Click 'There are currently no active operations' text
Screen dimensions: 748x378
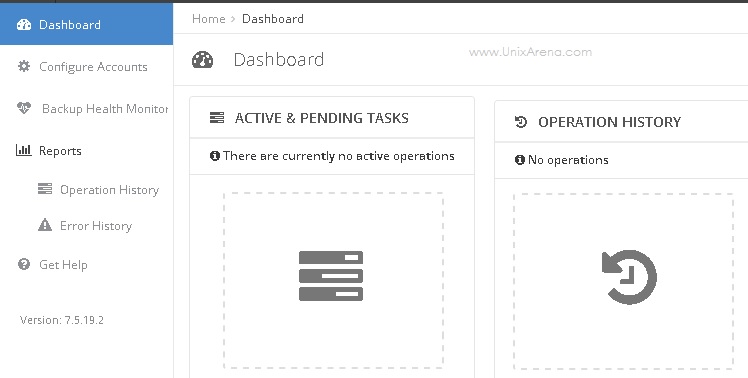[x=339, y=156]
